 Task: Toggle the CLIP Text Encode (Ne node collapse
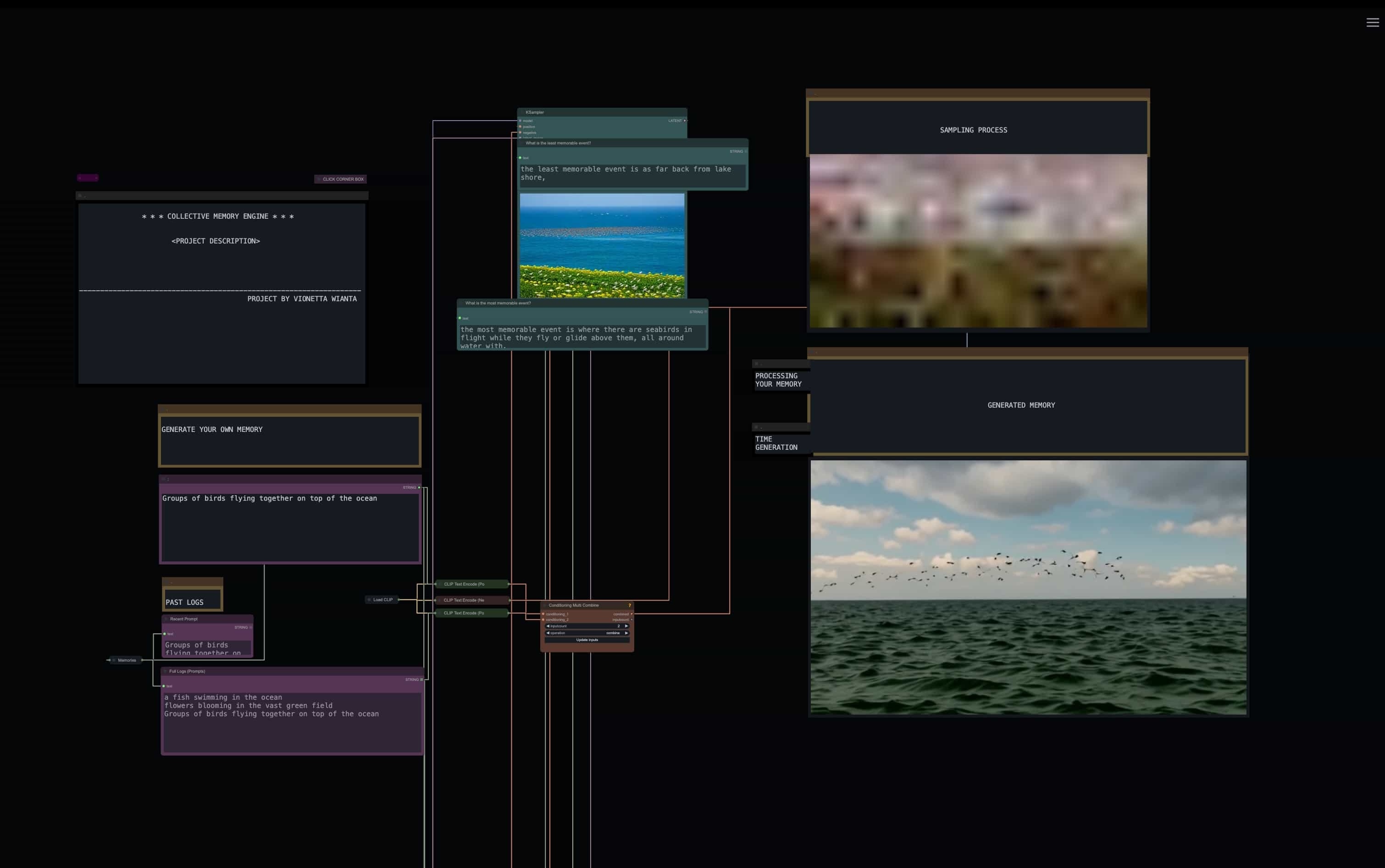click(x=439, y=600)
